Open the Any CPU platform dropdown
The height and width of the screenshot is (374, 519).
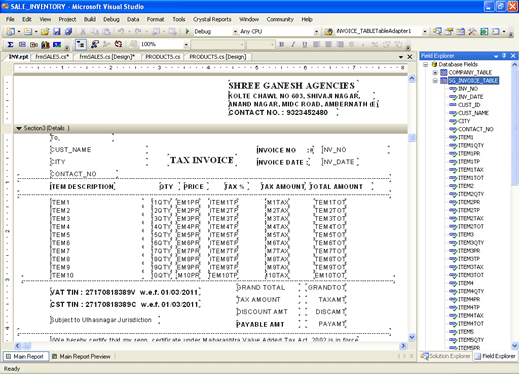tap(316, 31)
